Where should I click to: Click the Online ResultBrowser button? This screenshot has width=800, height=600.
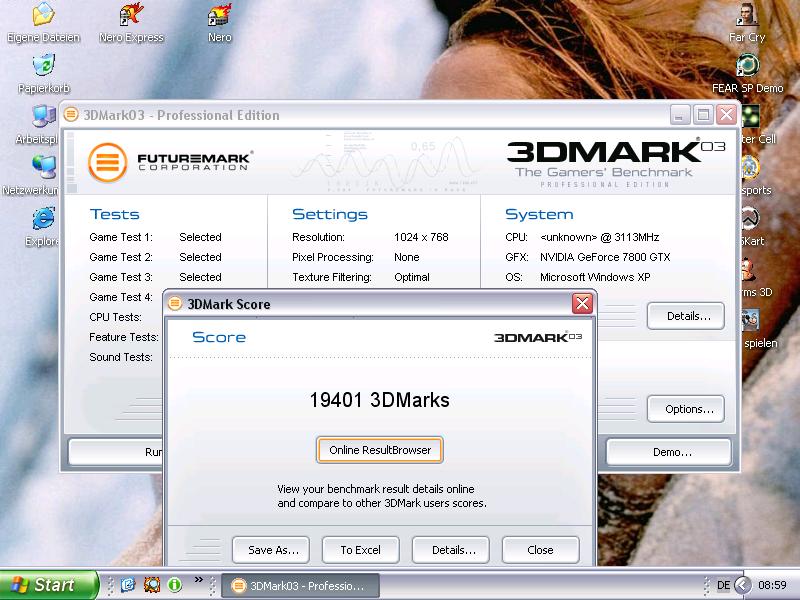coord(380,450)
